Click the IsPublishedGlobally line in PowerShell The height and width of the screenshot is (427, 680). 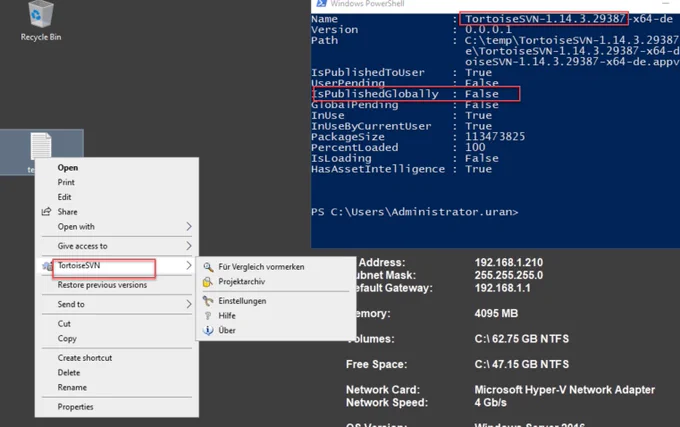(405, 94)
